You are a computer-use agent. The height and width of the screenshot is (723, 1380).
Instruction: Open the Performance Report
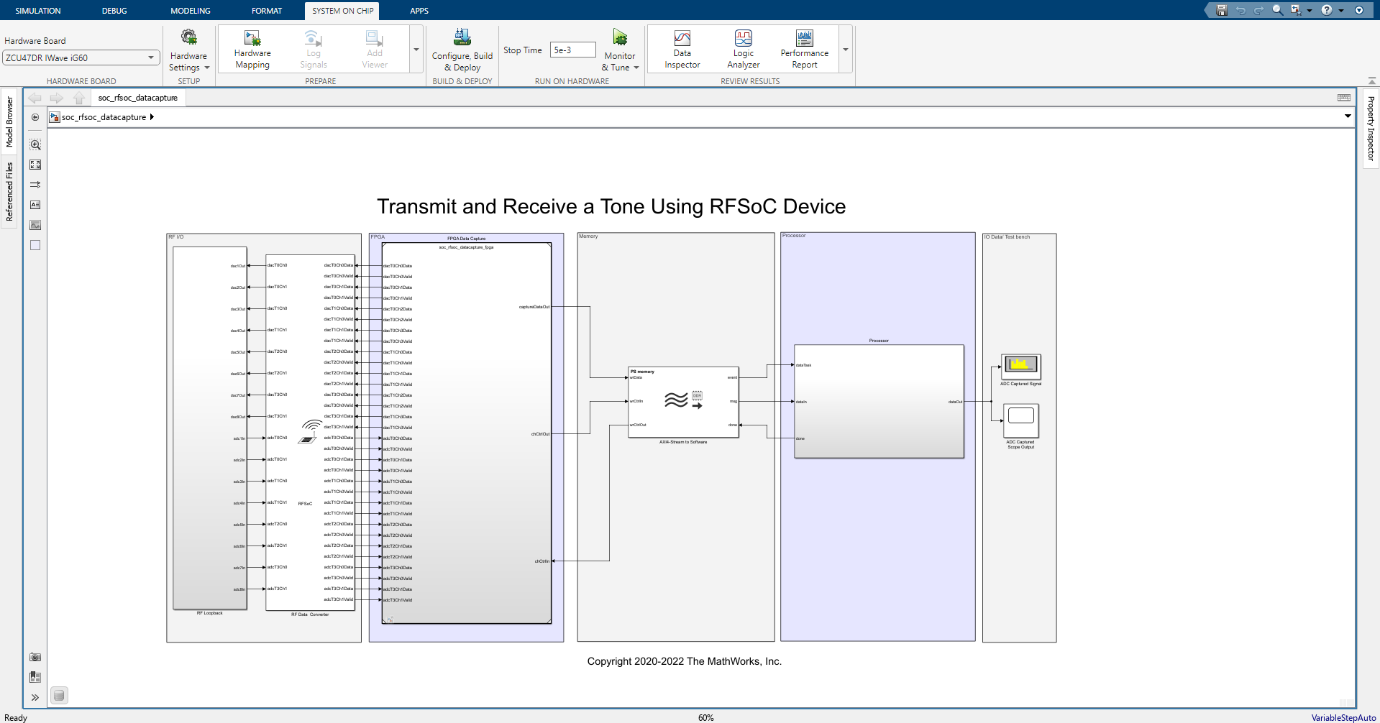coord(805,49)
